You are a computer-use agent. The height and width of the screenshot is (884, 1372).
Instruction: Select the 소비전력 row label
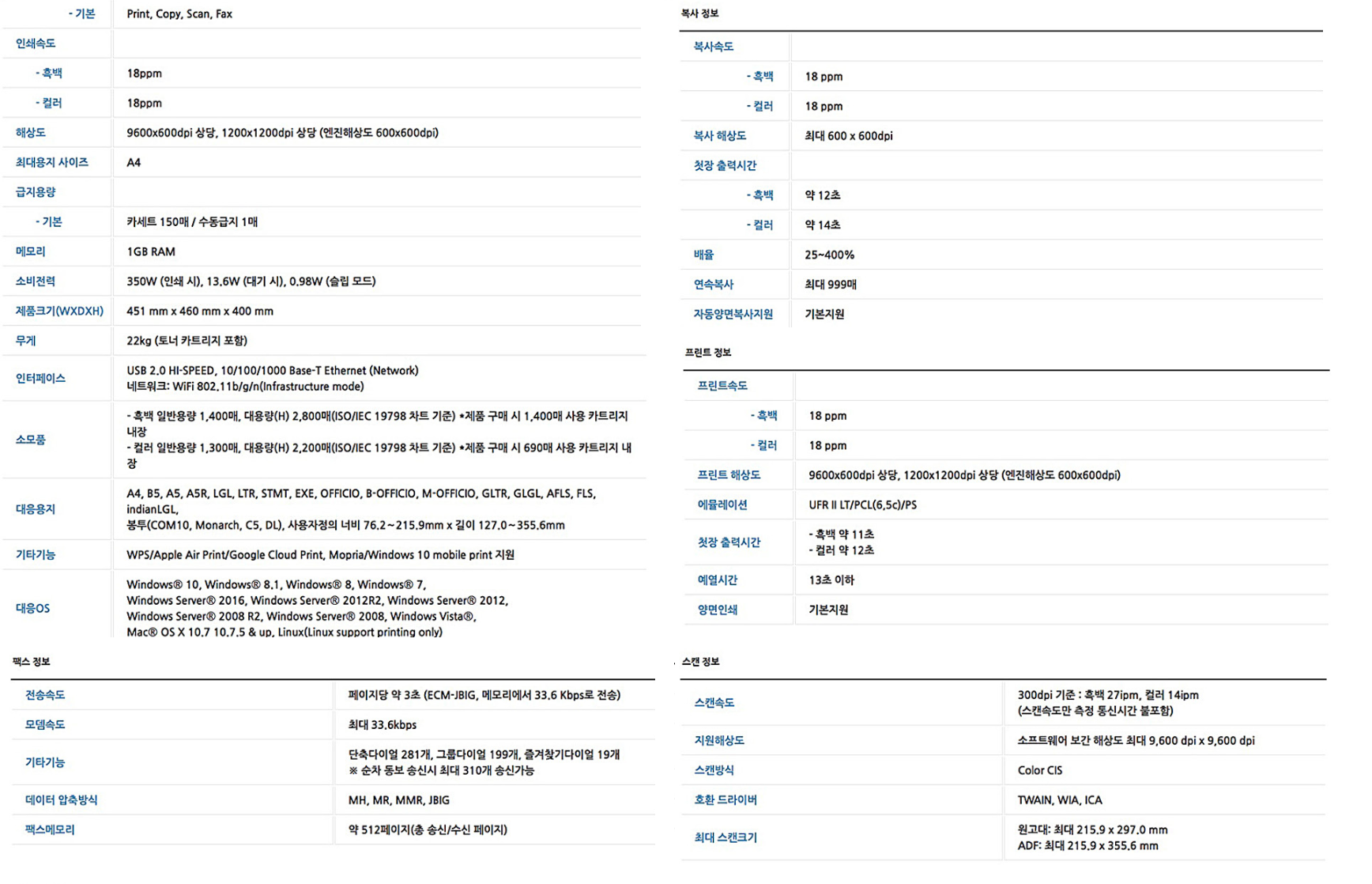36,281
